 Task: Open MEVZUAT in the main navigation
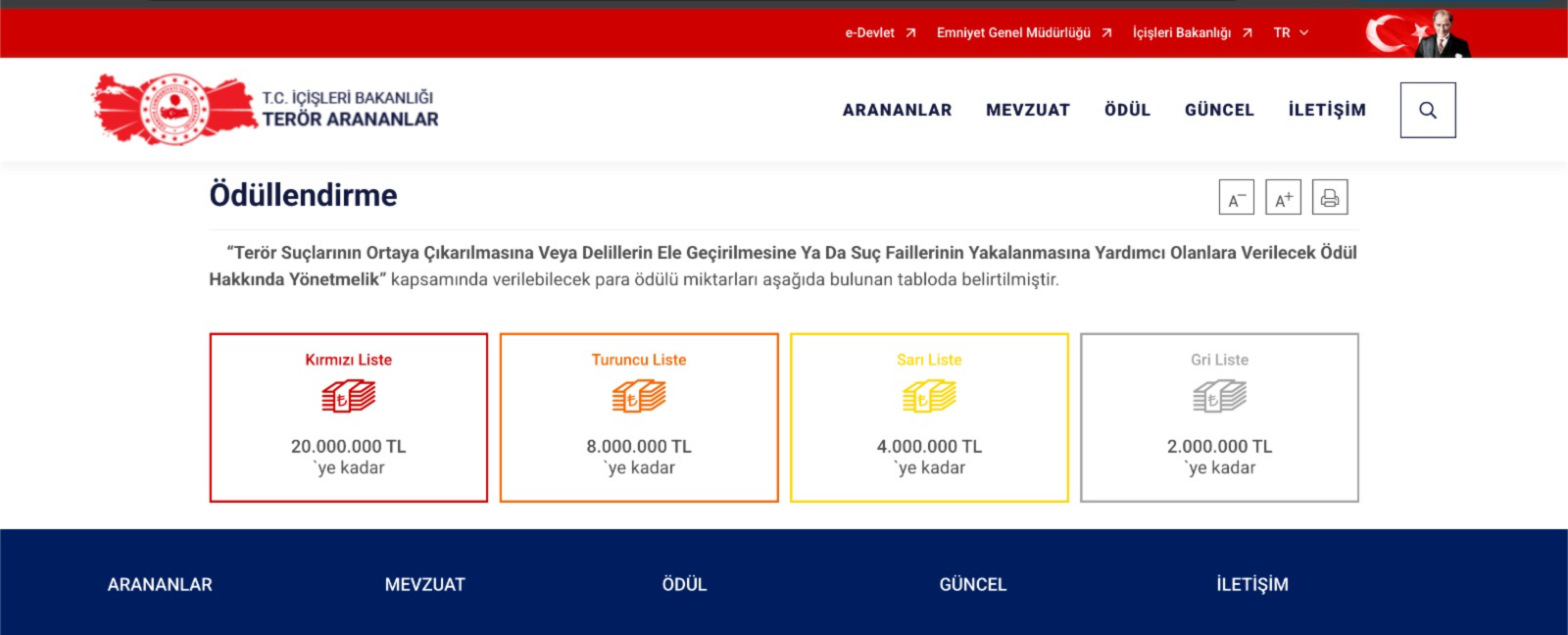pos(1028,110)
